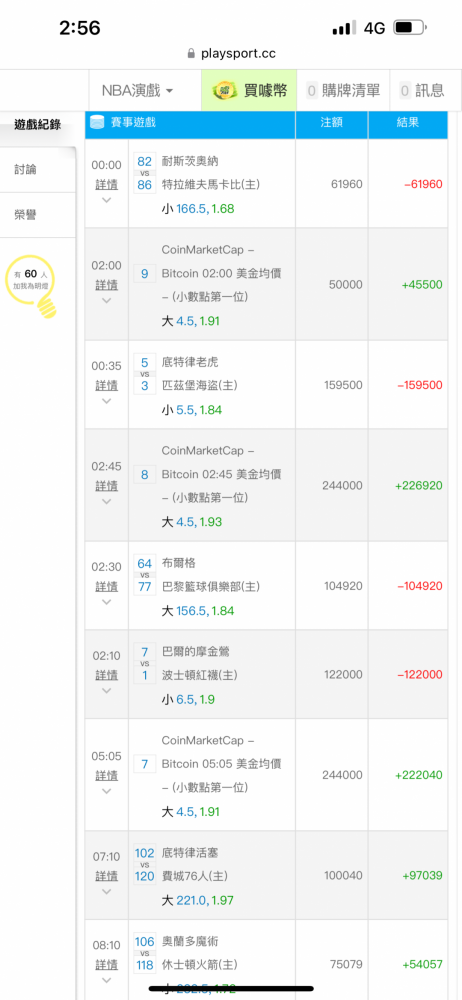Open 詳情 for the 00:00 game

tap(107, 185)
